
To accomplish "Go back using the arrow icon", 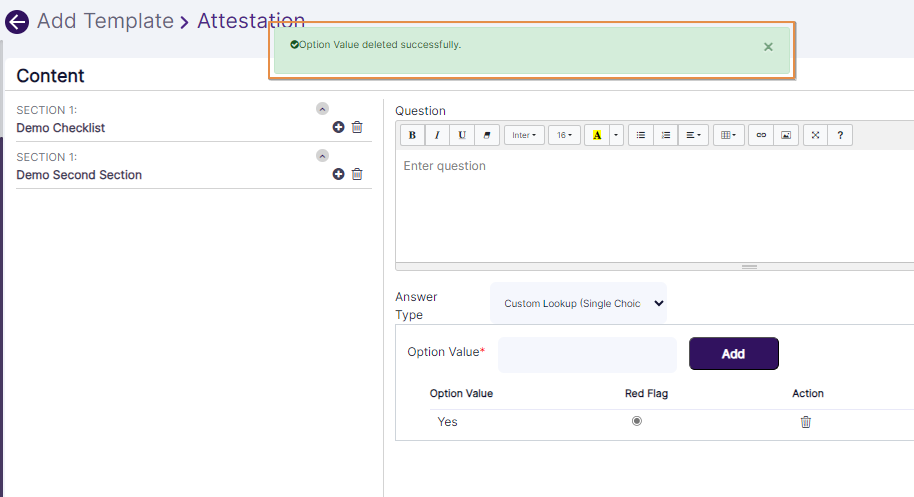I will point(17,22).
